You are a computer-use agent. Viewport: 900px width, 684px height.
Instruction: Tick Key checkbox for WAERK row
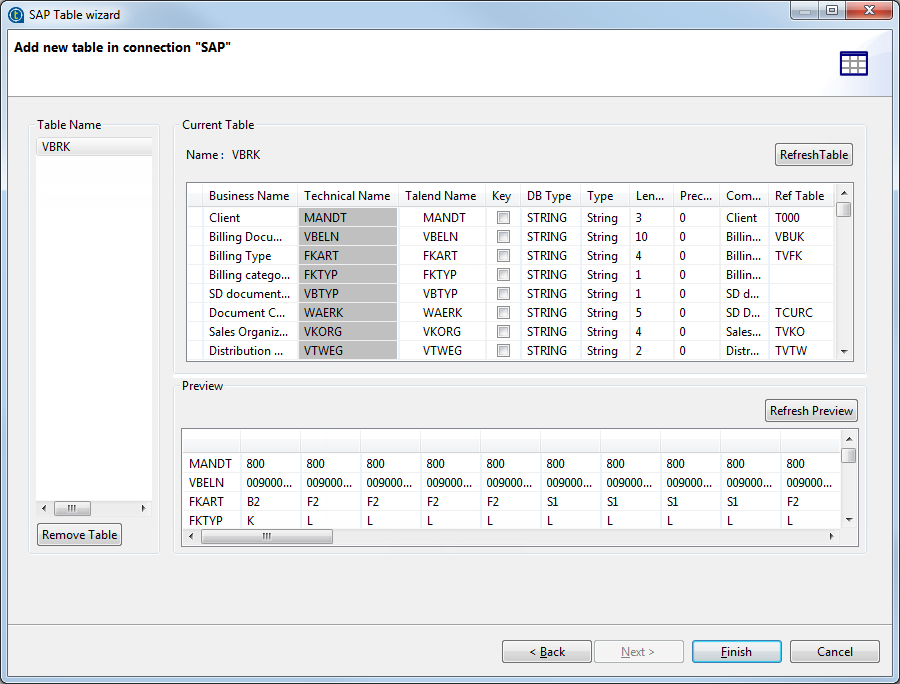(x=503, y=313)
